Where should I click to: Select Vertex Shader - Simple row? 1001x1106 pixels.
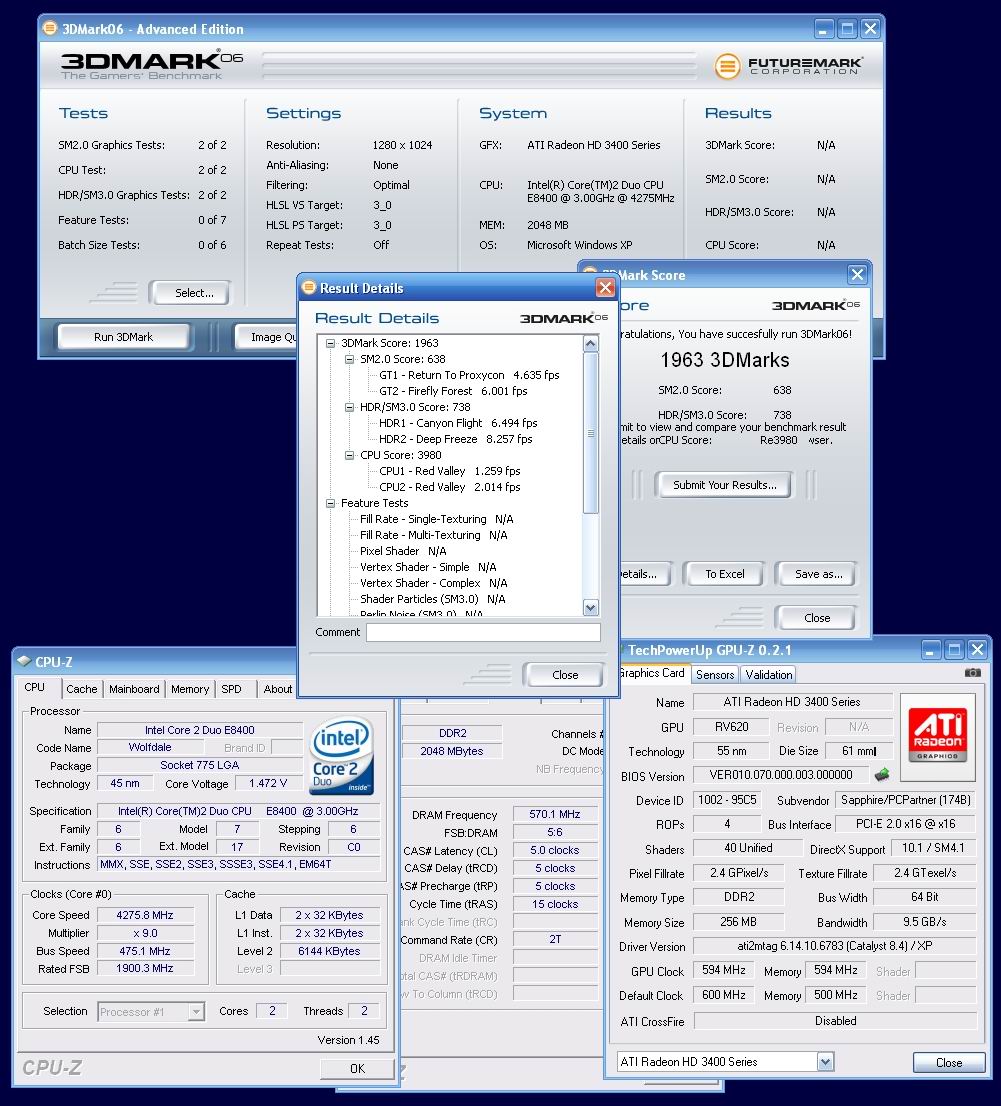(x=427, y=567)
